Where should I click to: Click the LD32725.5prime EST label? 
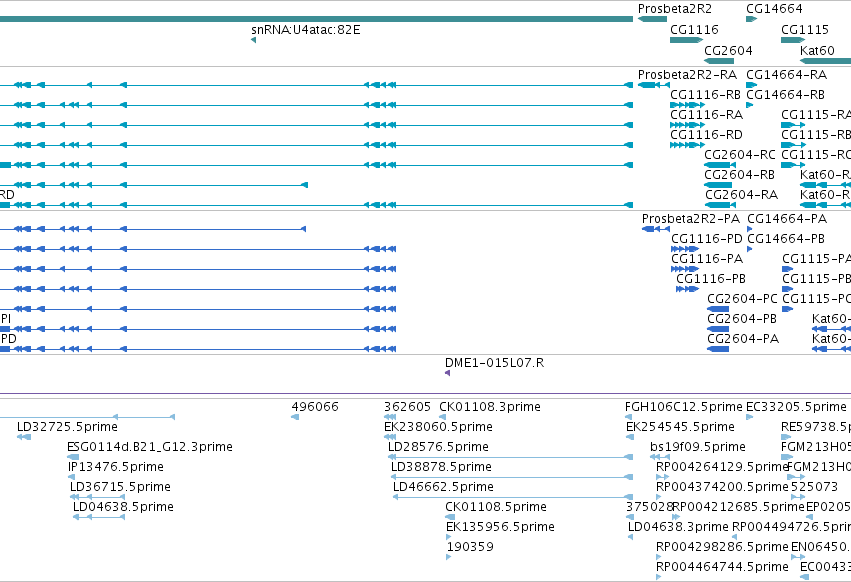click(x=67, y=427)
